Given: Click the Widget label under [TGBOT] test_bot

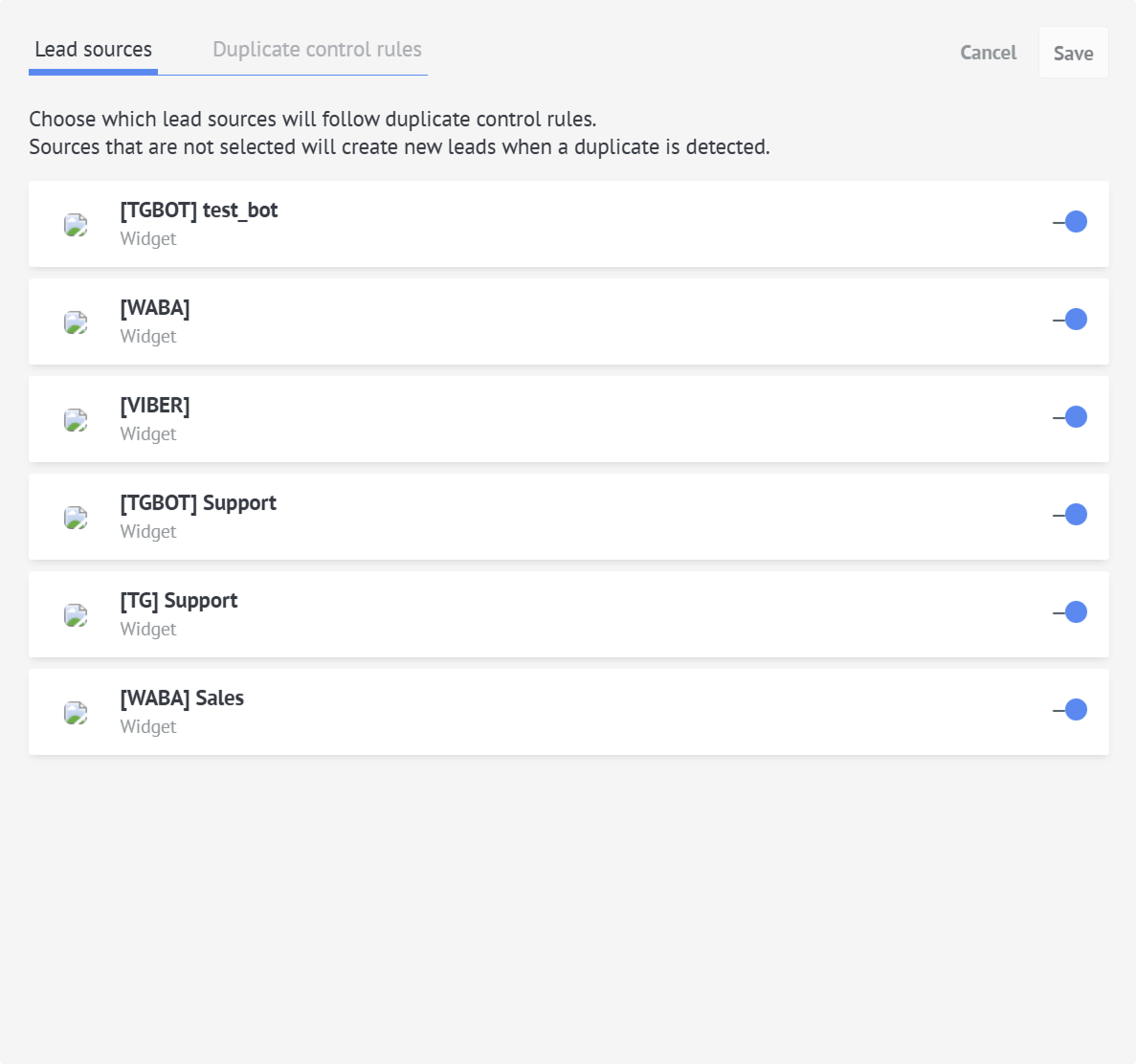Looking at the screenshot, I should [147, 238].
